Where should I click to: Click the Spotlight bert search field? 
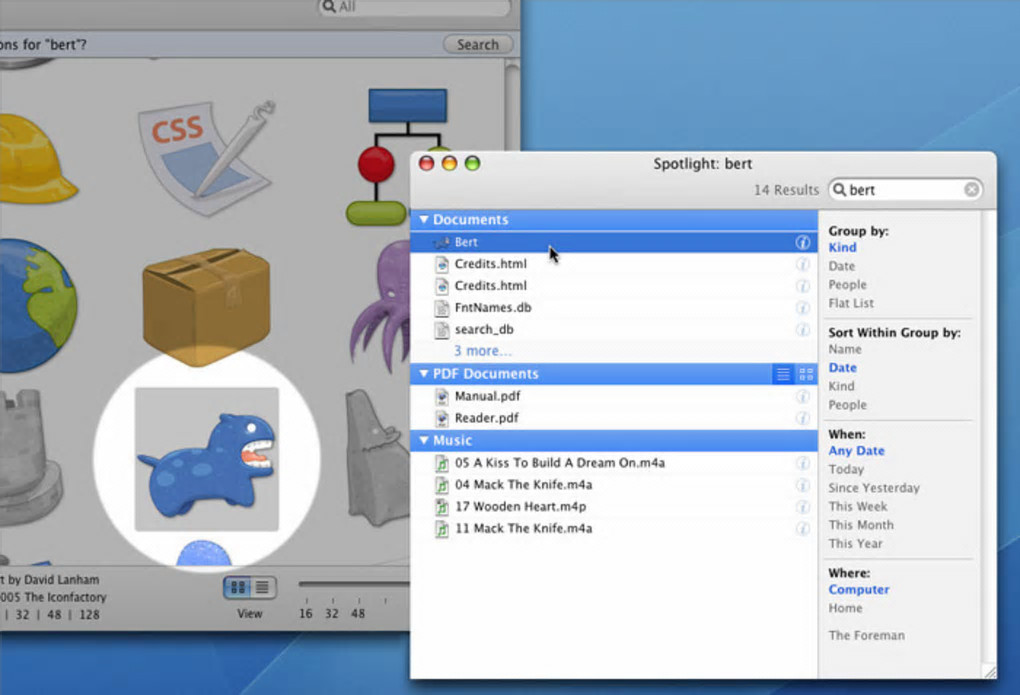(905, 189)
